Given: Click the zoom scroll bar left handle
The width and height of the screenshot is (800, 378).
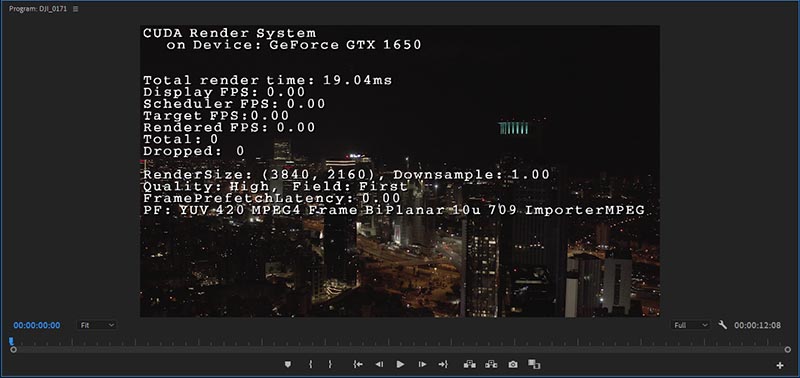Looking at the screenshot, I should coord(13,350).
